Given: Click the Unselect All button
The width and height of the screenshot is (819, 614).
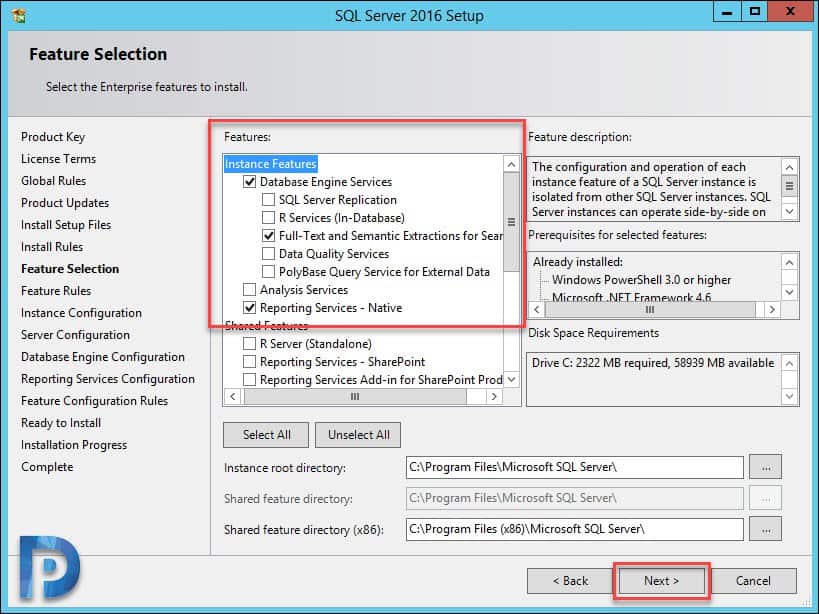Looking at the screenshot, I should pos(358,435).
